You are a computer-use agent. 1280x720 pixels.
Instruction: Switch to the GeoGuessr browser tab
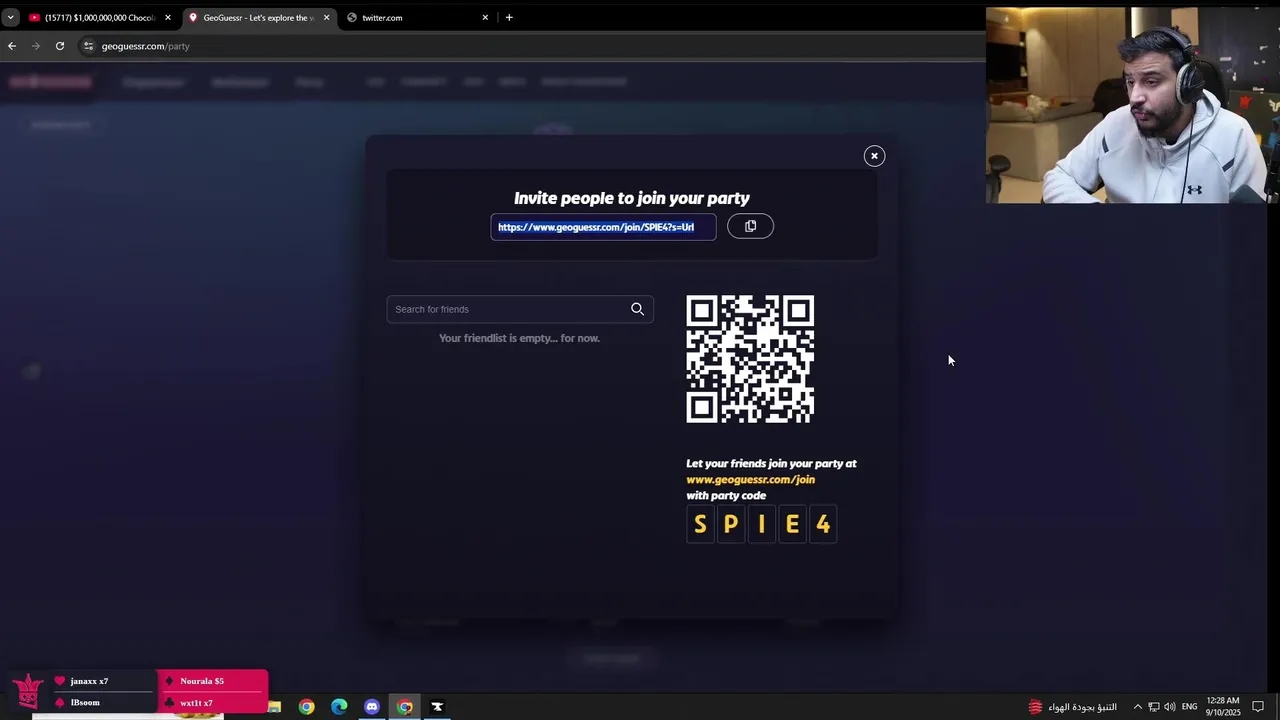258,17
